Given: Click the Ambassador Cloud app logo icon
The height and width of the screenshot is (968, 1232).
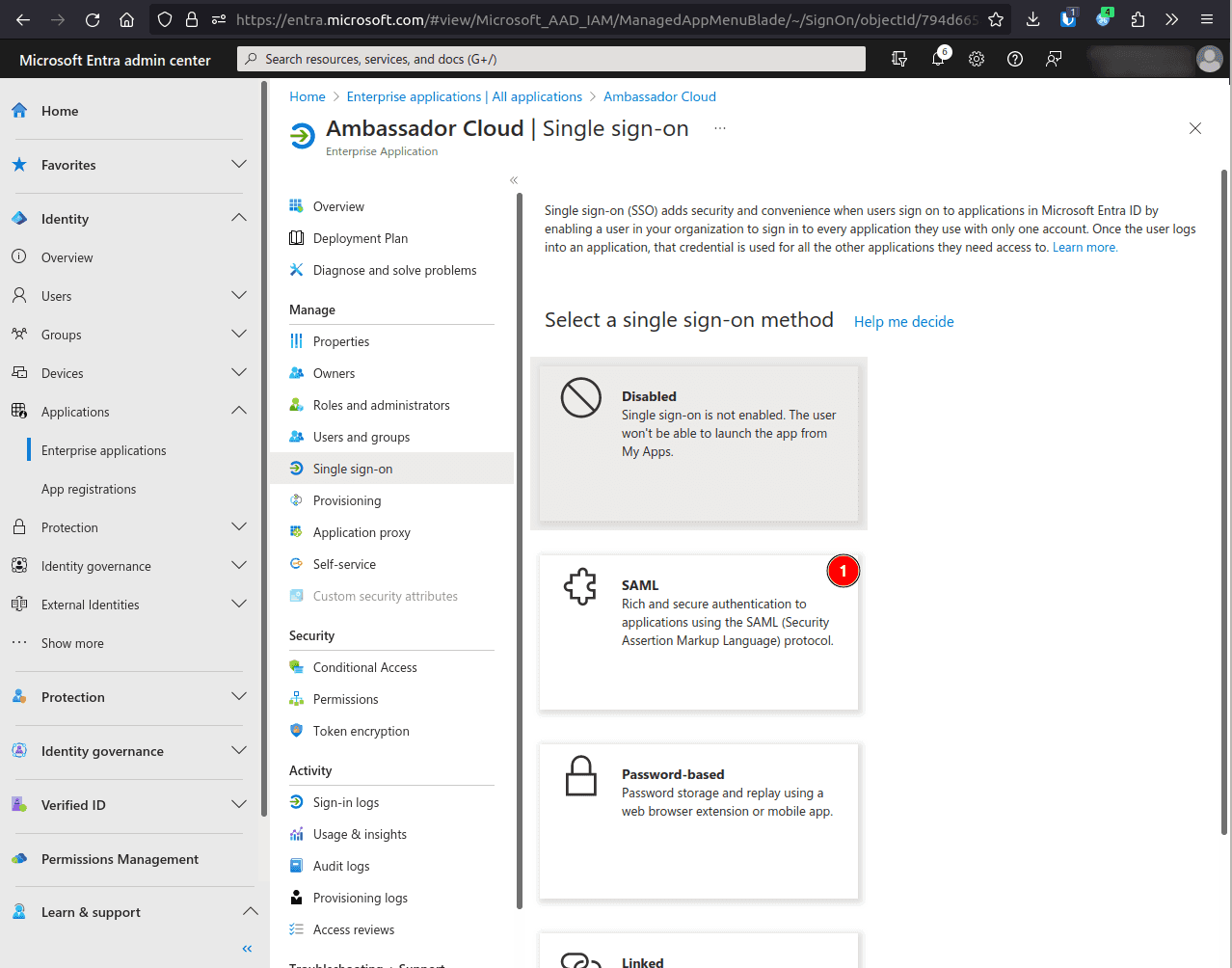Looking at the screenshot, I should (x=303, y=136).
